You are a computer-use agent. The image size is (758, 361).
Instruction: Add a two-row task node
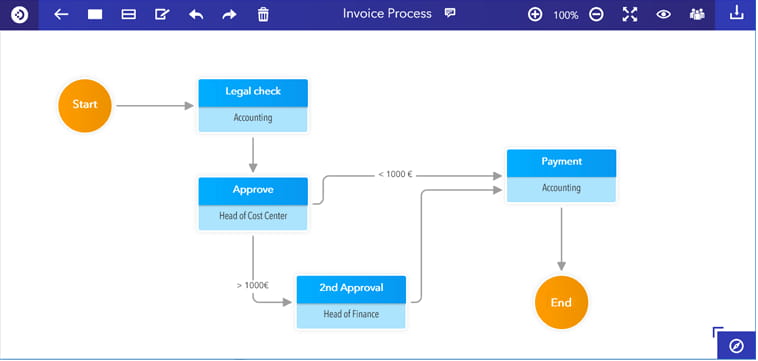pos(129,14)
